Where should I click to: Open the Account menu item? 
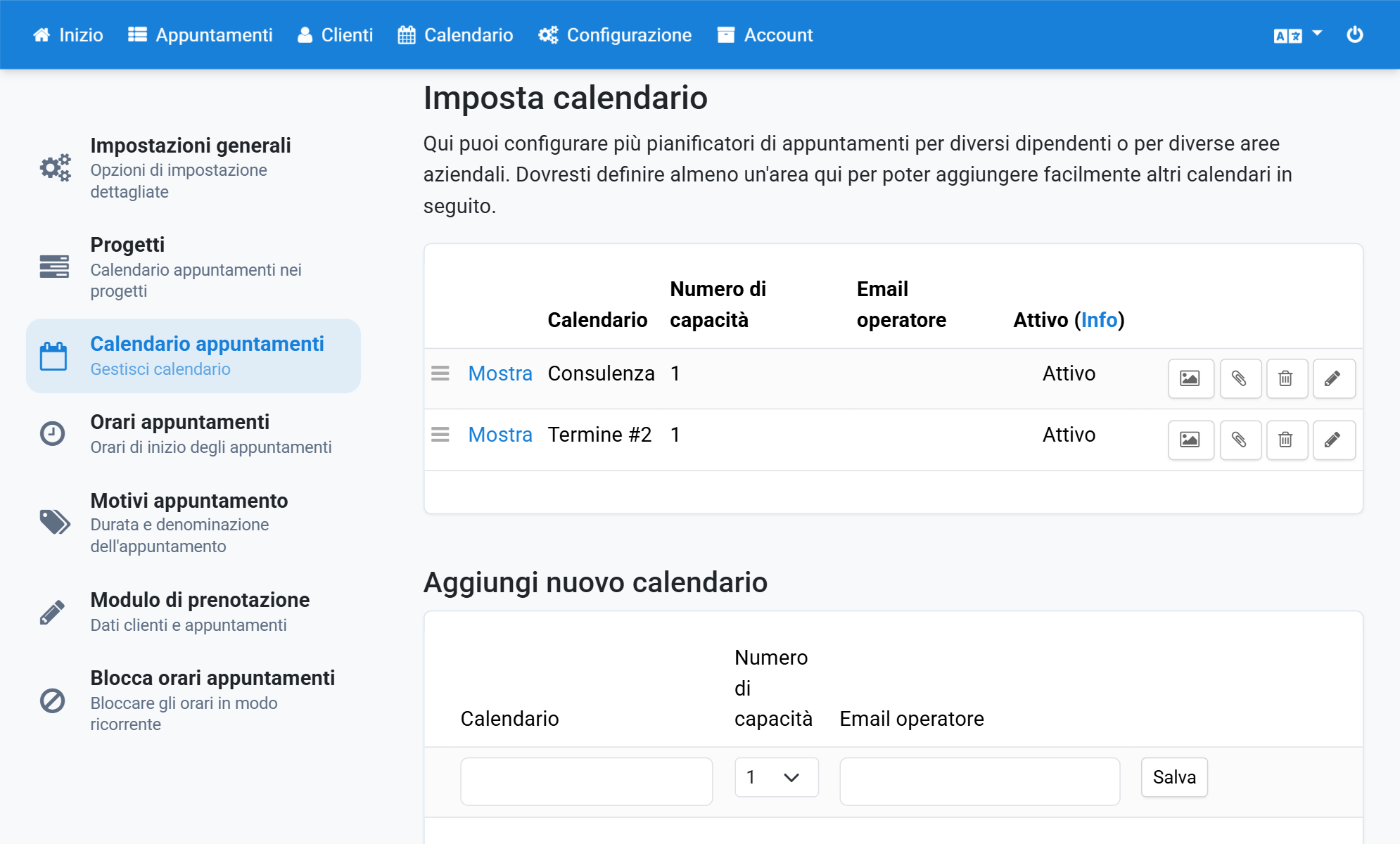pos(765,35)
